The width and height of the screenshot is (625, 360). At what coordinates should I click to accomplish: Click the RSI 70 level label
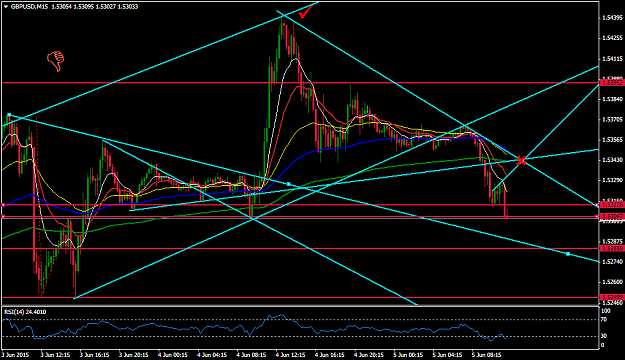pos(604,319)
